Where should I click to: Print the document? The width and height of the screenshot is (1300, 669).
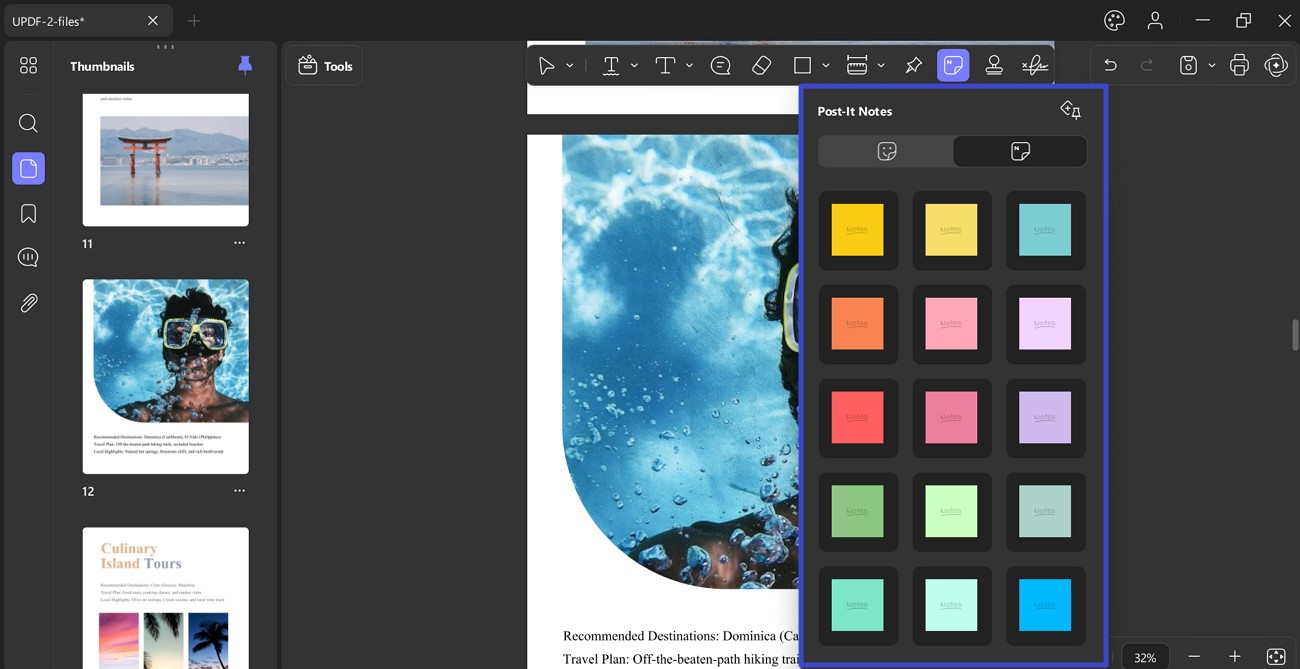tap(1239, 66)
